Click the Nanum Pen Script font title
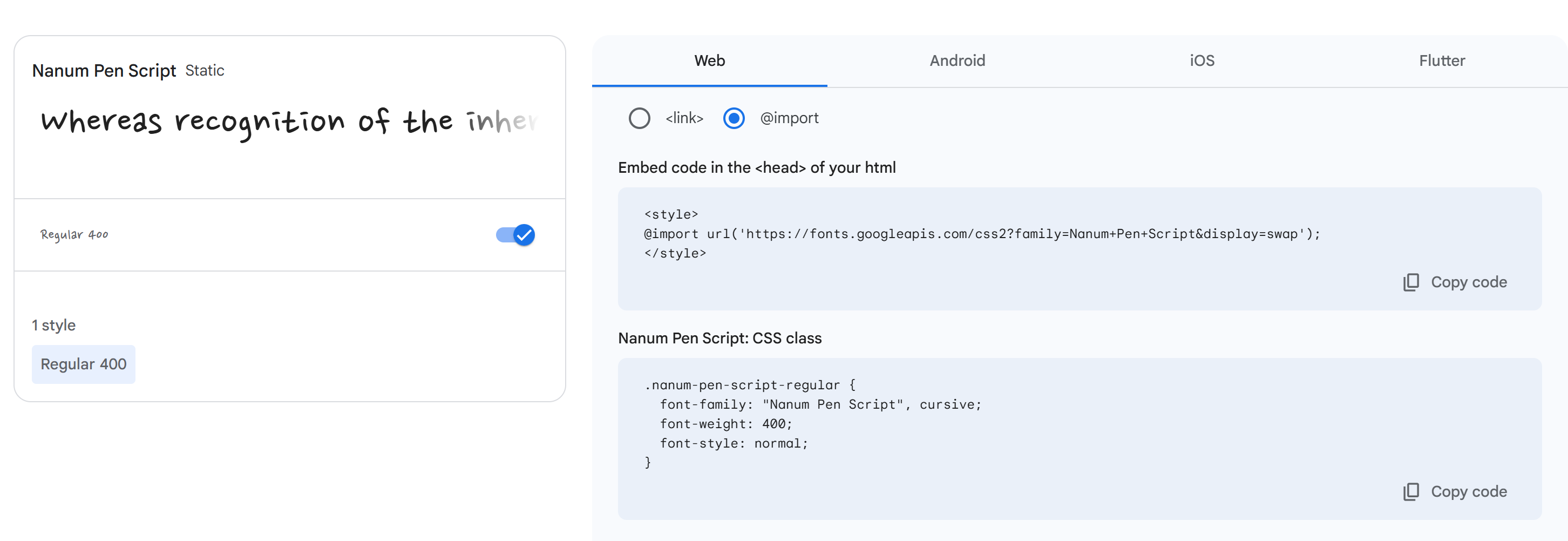Viewport: 1568px width, 541px height. click(104, 71)
